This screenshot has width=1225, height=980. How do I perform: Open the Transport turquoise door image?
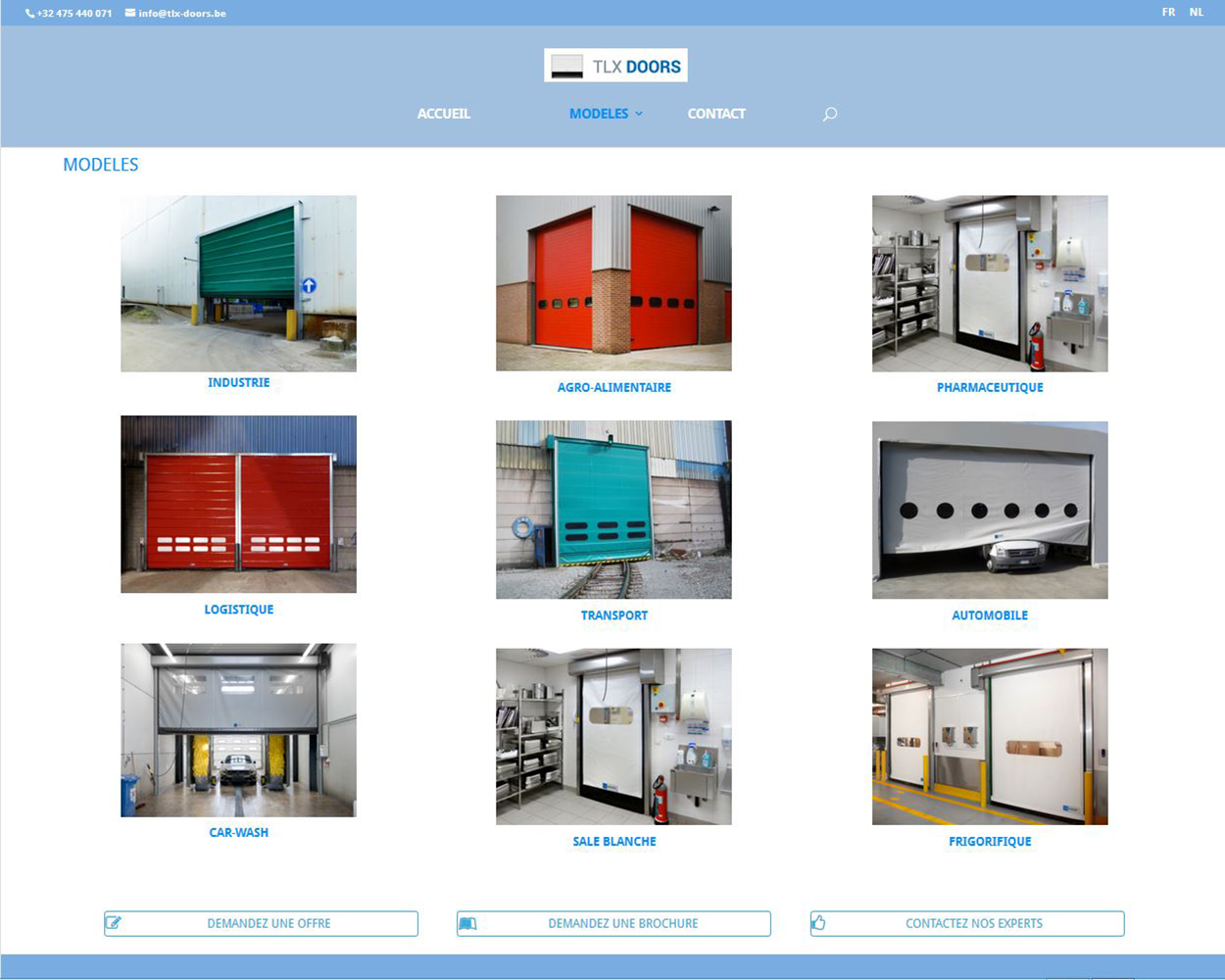[613, 510]
